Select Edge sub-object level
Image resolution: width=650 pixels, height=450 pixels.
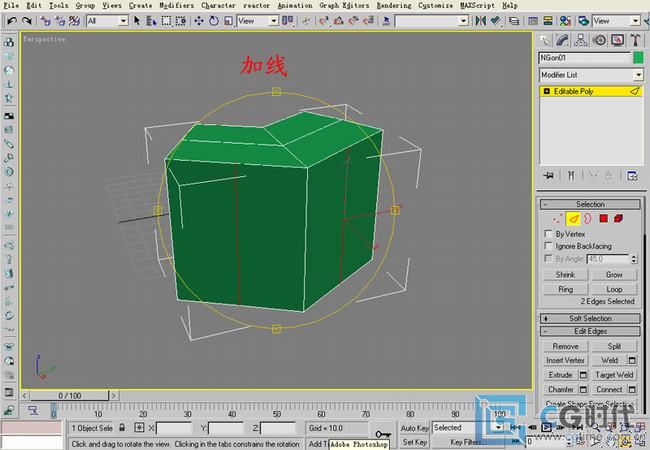(x=573, y=218)
